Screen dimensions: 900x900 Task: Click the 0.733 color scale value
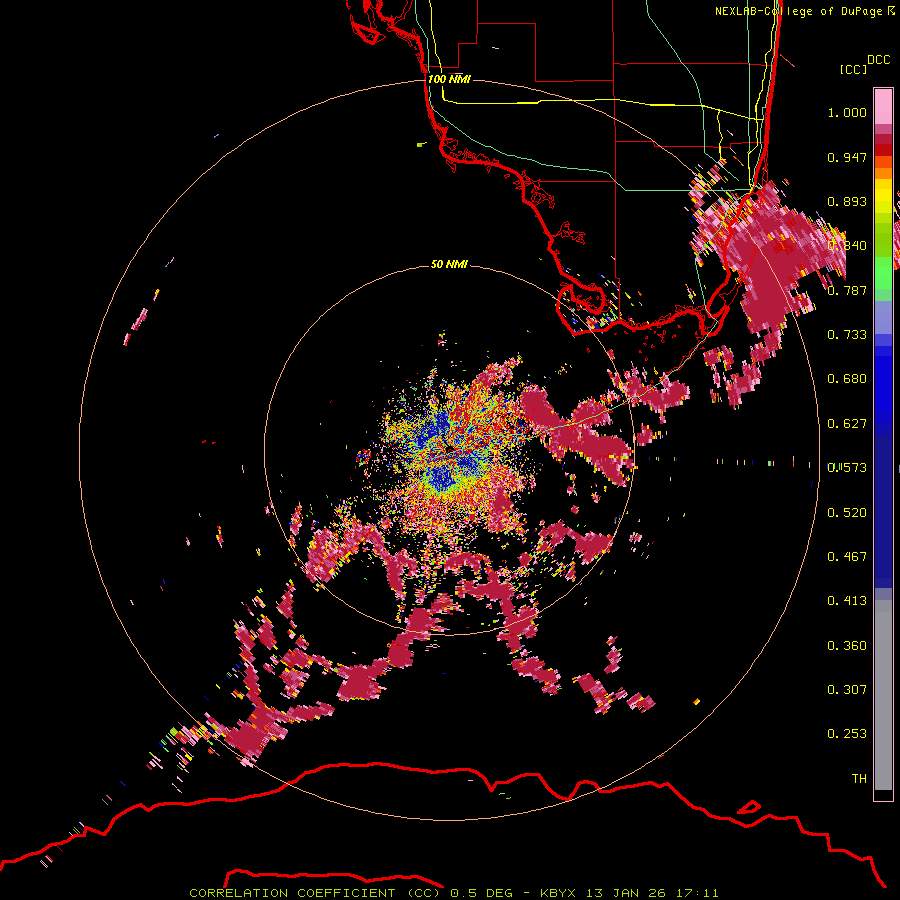point(847,335)
